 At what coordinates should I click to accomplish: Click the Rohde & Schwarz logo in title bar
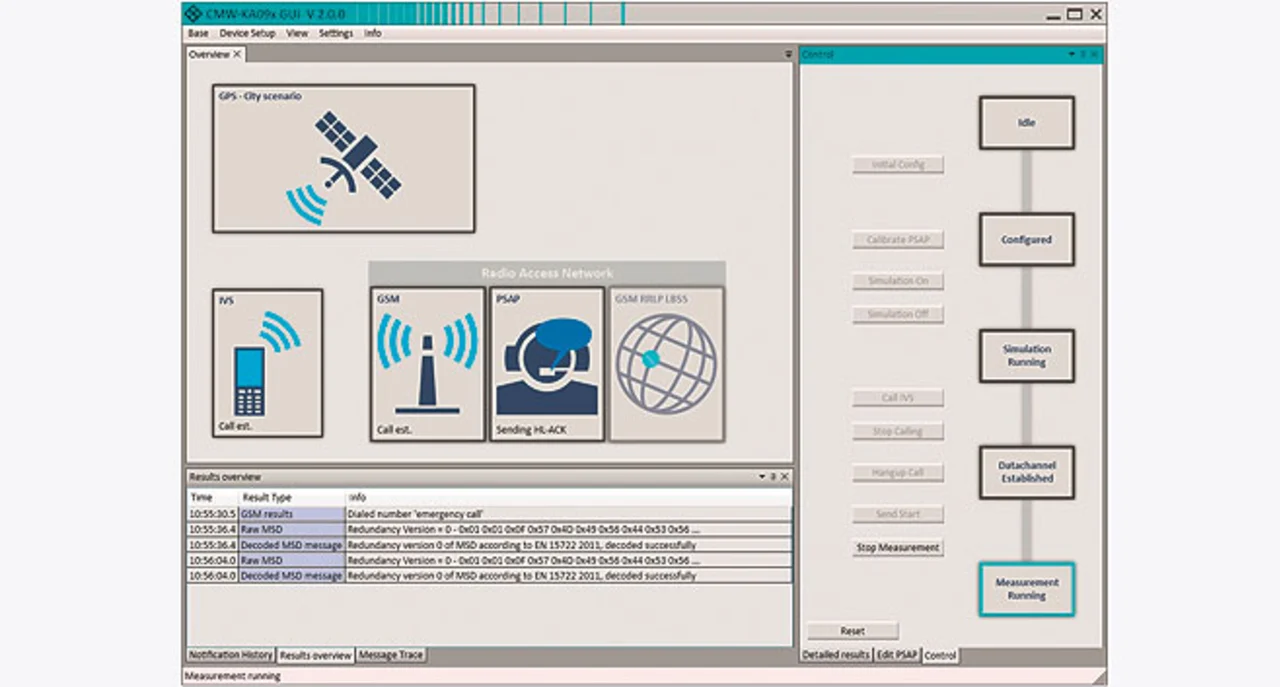193,14
